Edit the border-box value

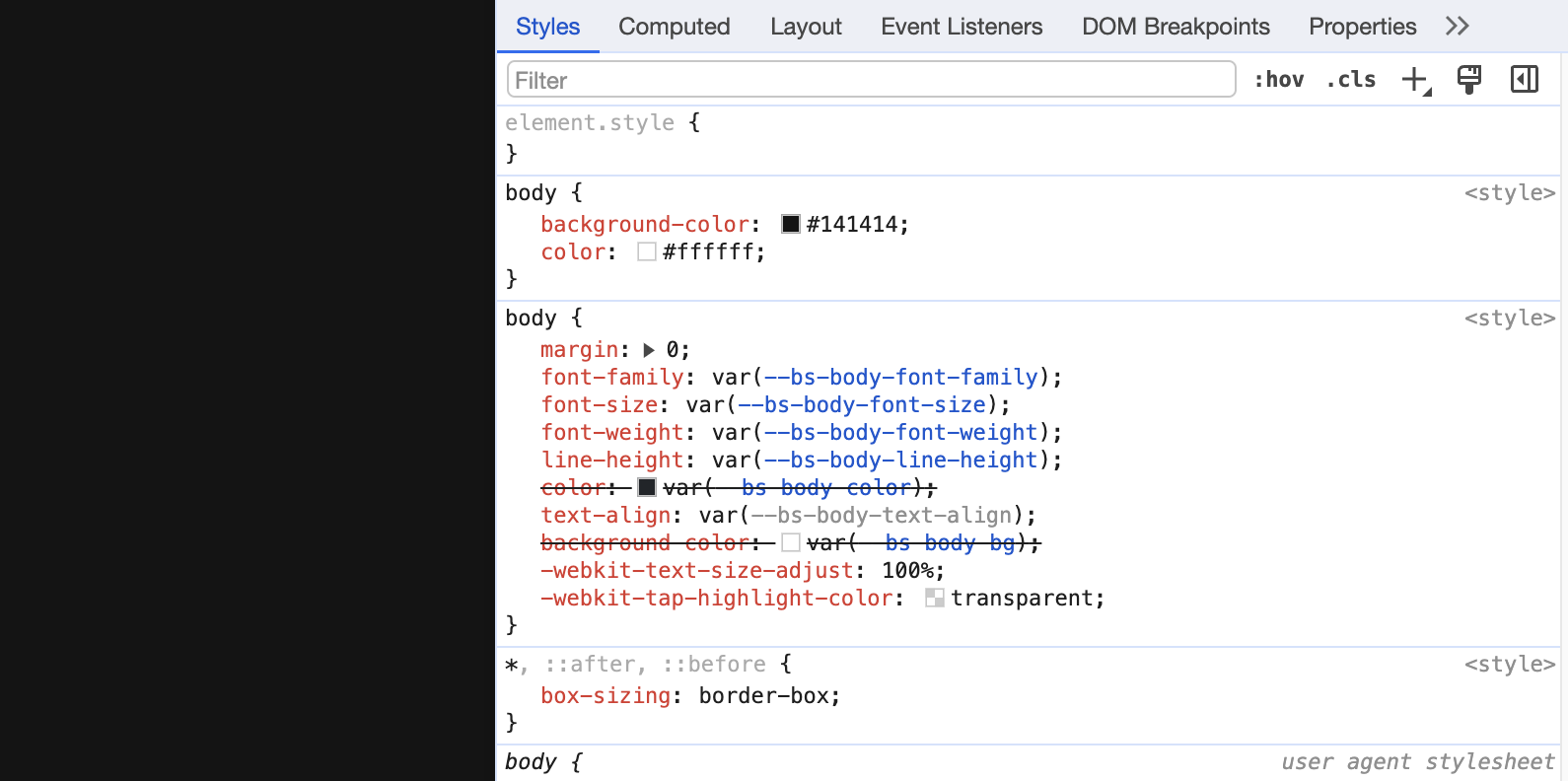(x=764, y=696)
